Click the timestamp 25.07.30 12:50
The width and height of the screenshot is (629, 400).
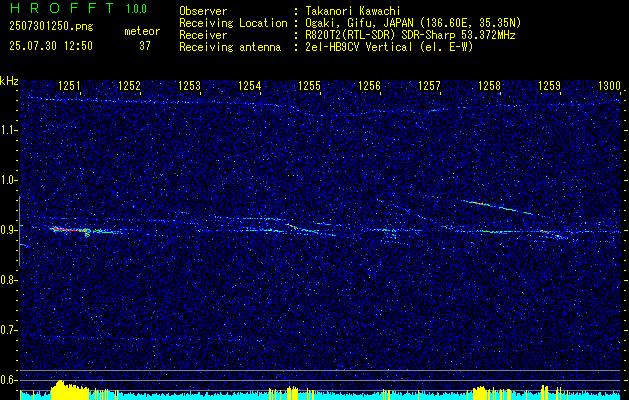pyautogui.click(x=51, y=46)
